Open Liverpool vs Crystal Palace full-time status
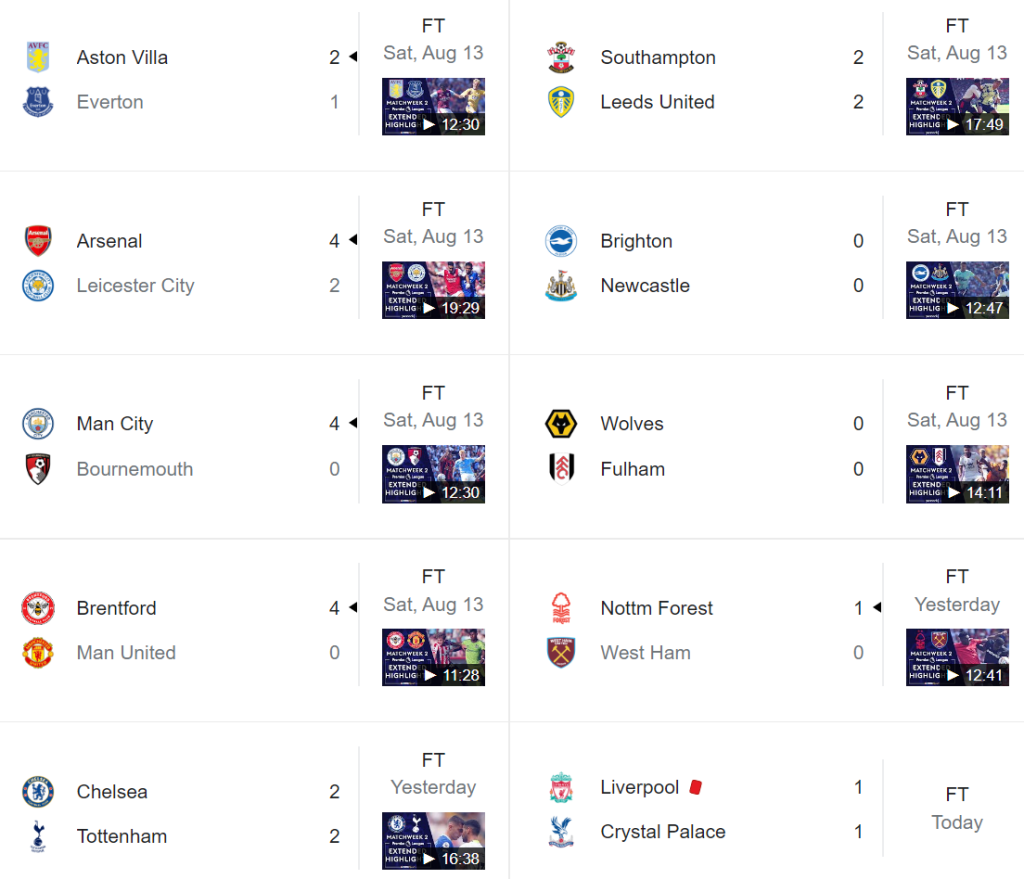The height and width of the screenshot is (879, 1024). coord(957,794)
